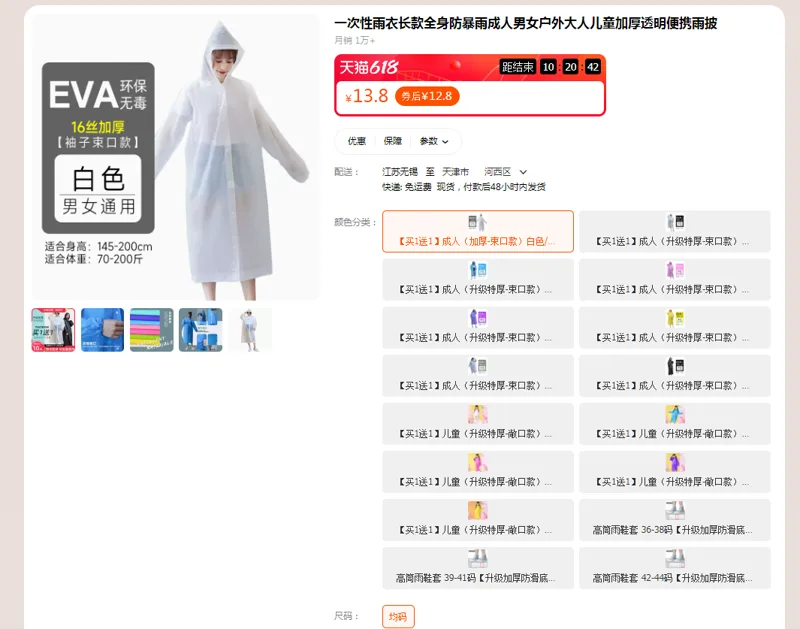Open the 河西区 delivery location chevron
Viewport: 800px width, 629px height.
(x=523, y=172)
